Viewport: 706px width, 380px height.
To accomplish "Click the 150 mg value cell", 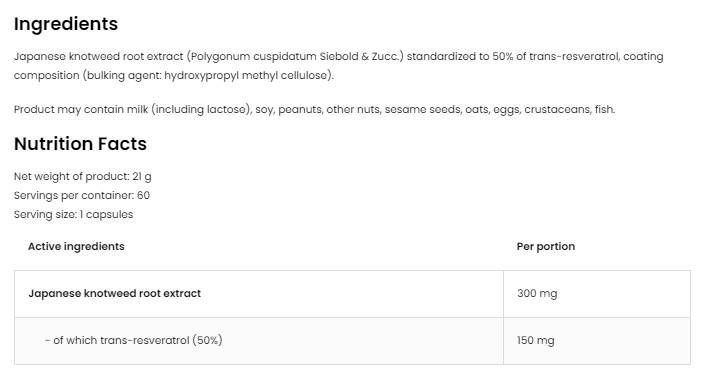I will 597,341.
